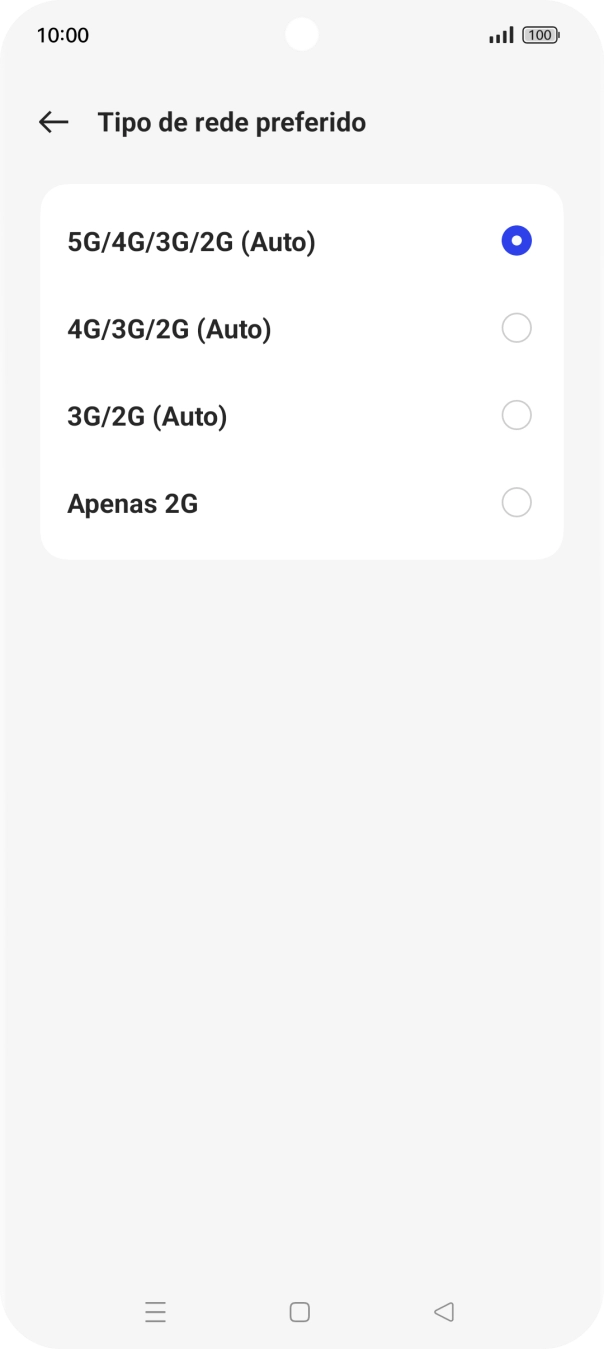Choose the 3G/2G (Auto) radio button

[x=516, y=415]
